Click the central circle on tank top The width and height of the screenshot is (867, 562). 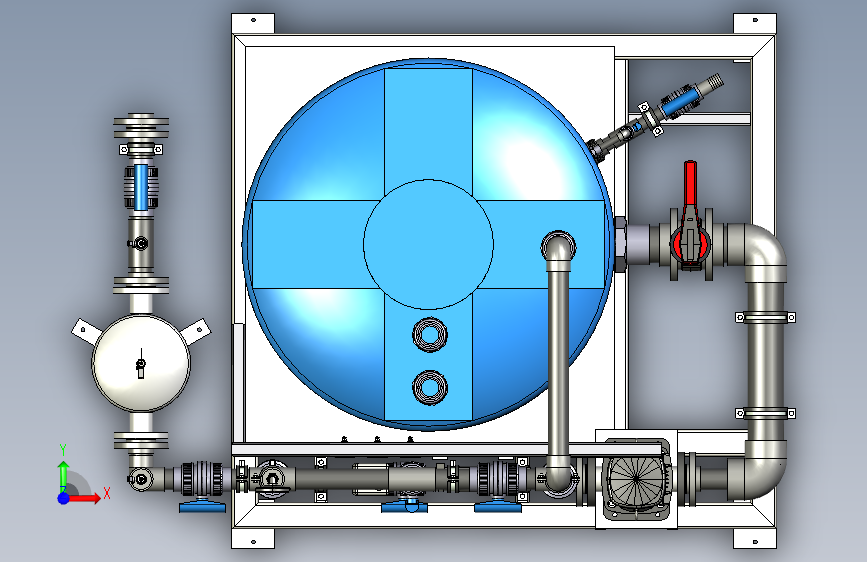428,244
